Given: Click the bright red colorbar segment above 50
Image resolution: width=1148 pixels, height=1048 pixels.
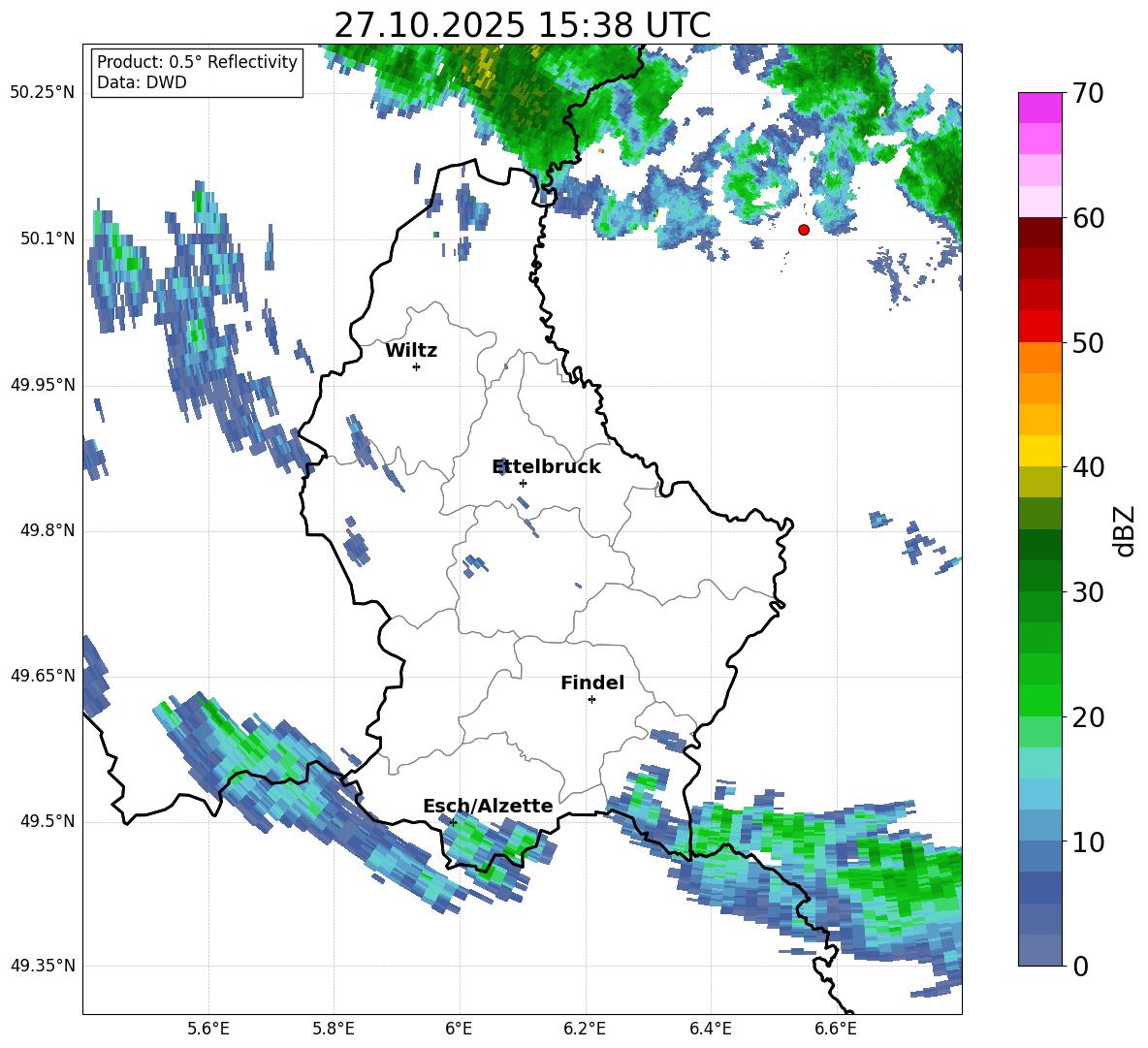Looking at the screenshot, I should pos(1039,326).
